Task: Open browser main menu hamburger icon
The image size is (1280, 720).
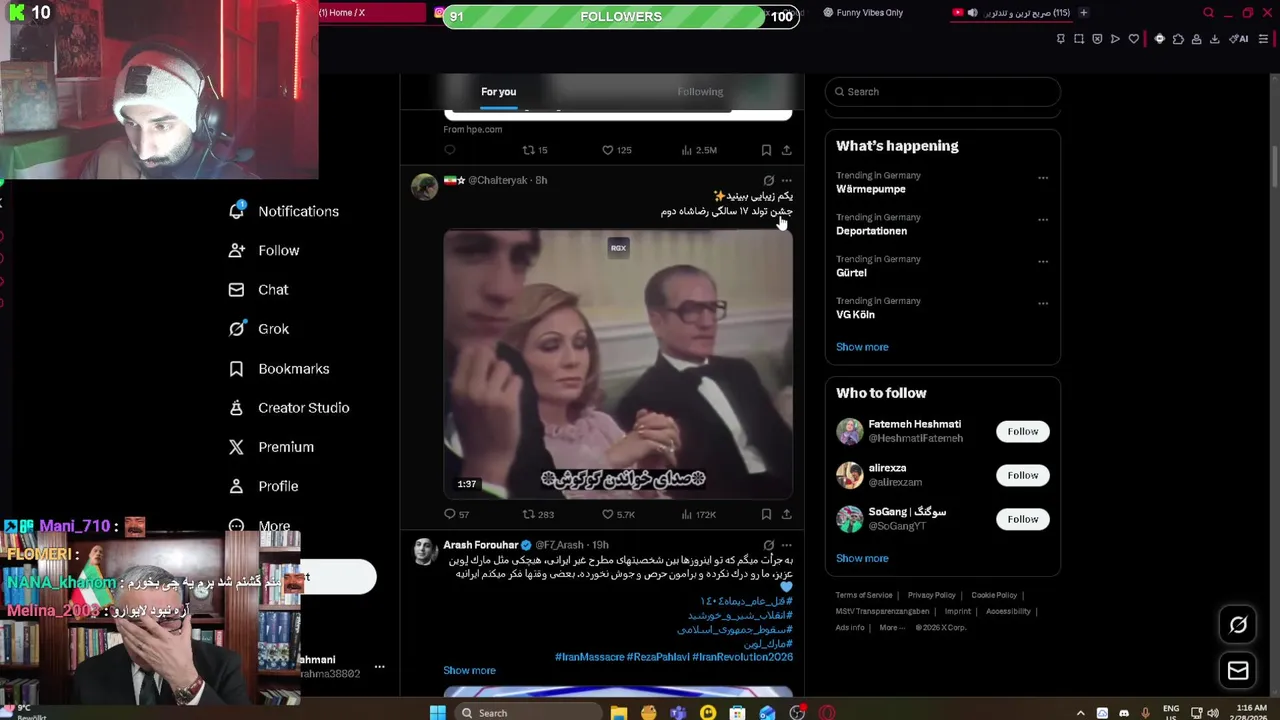Action: (x=1264, y=39)
